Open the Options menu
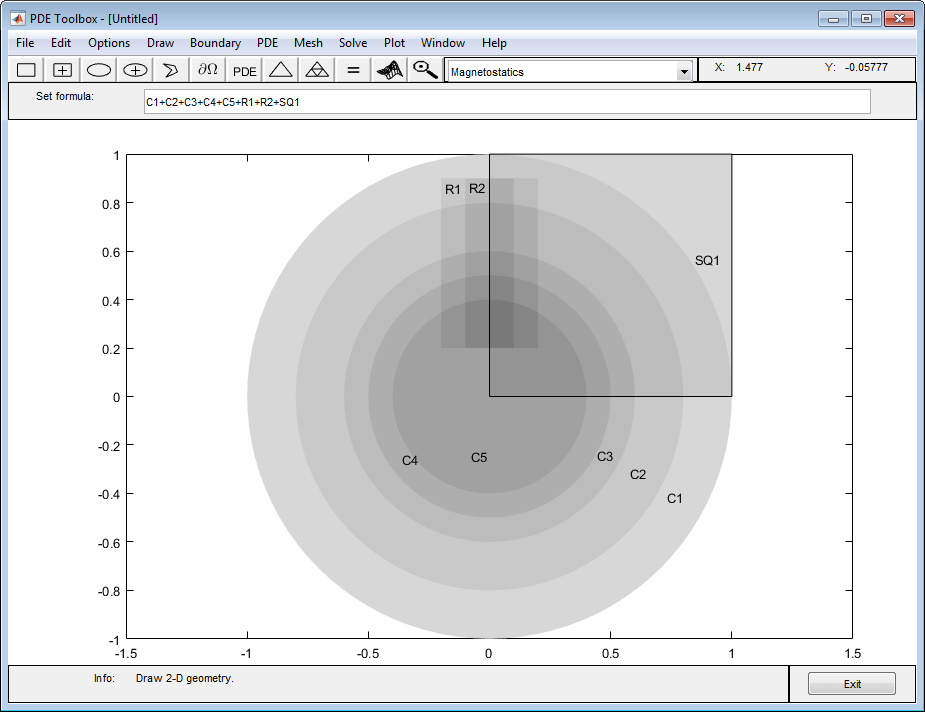Viewport: 925px width, 712px height. pyautogui.click(x=109, y=43)
